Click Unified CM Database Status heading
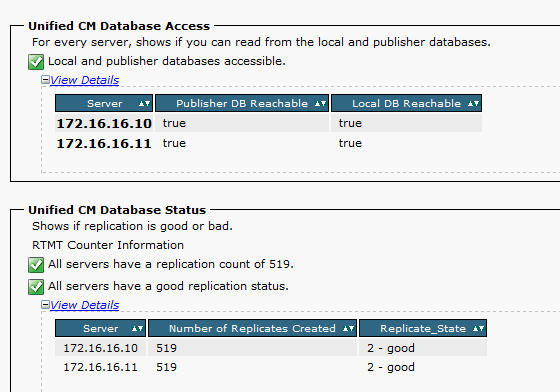The image size is (560, 392). 117,210
